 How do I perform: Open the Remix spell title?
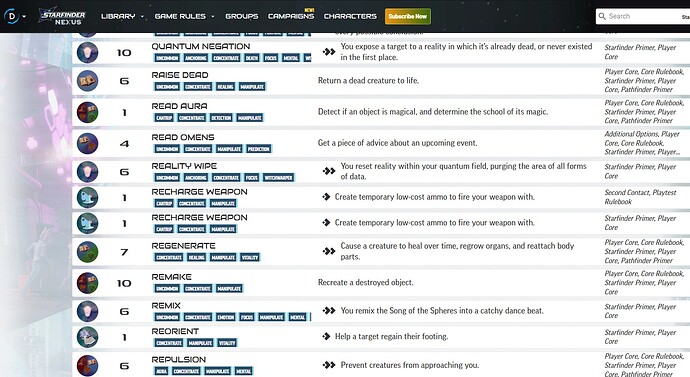(166, 305)
